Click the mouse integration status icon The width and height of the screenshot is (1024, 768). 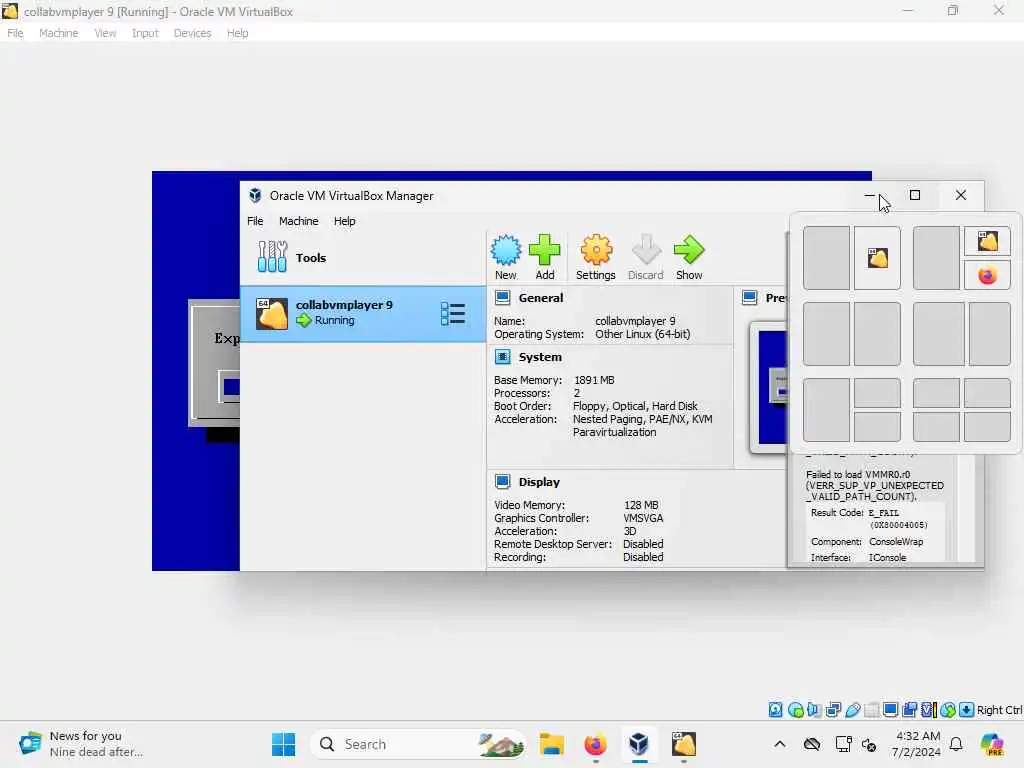[948, 710]
